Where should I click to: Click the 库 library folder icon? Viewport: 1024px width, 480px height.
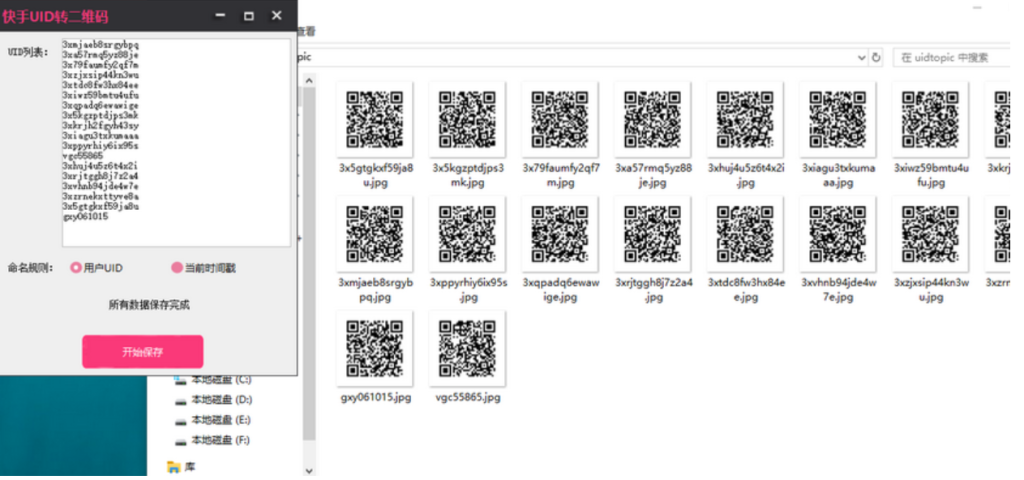(x=174, y=466)
